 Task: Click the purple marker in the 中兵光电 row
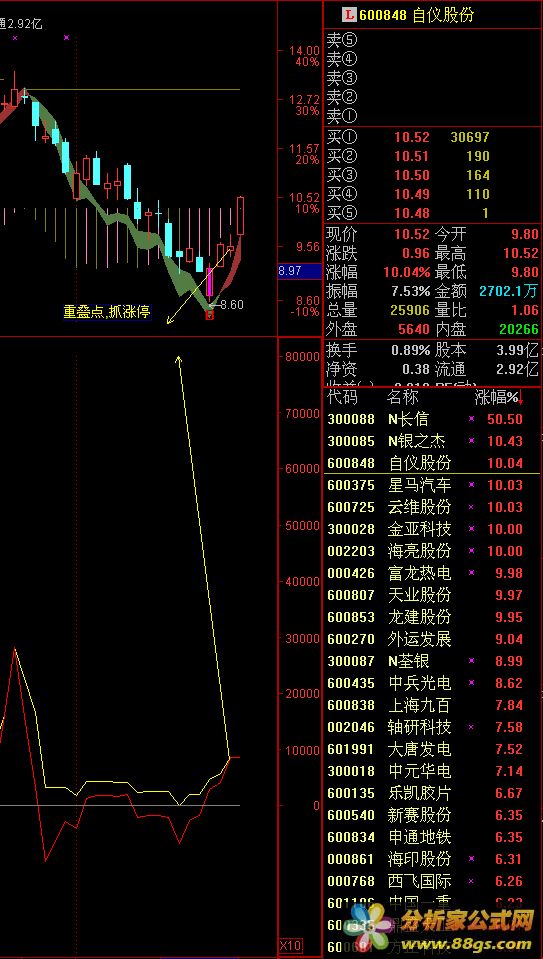(x=471, y=683)
